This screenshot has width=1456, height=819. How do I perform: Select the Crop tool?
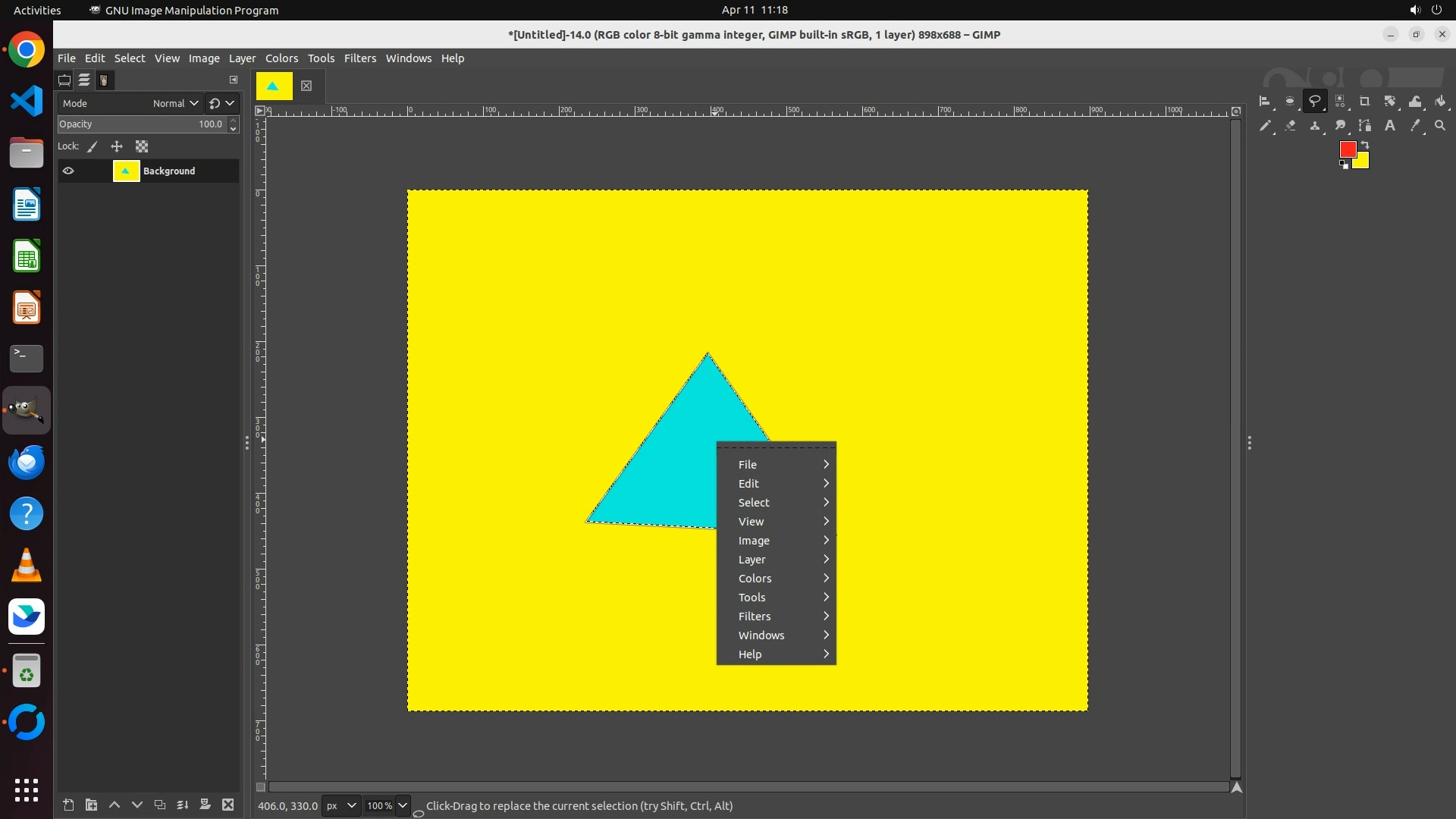tap(1364, 101)
